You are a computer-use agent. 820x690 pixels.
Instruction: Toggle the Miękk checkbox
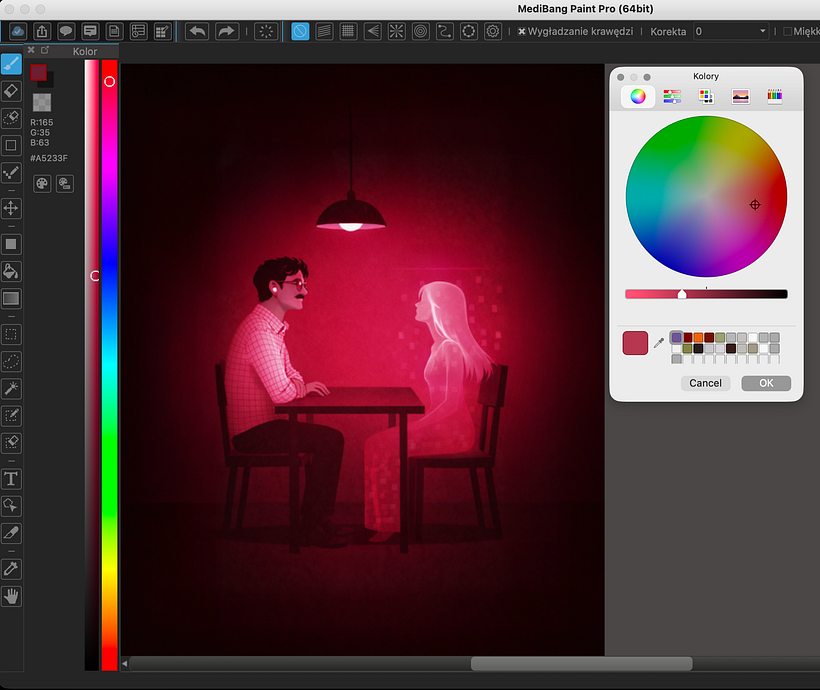(787, 32)
